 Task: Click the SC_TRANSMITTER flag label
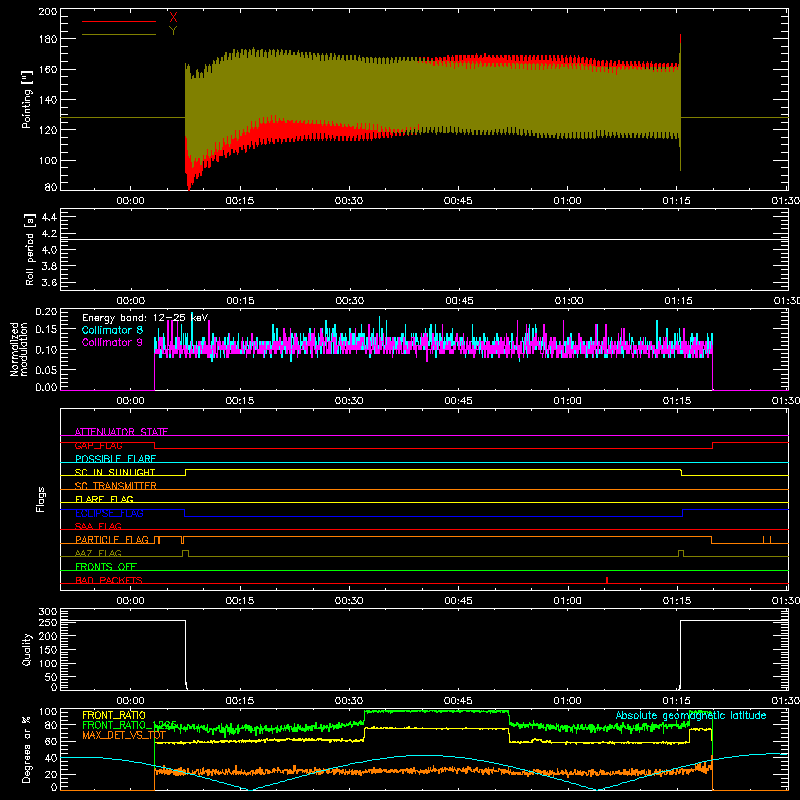click(115, 486)
